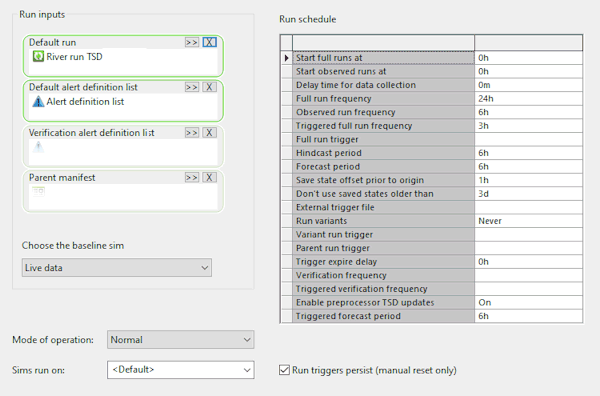Clear Parent manifest with X button
600x396 pixels.
[209, 178]
